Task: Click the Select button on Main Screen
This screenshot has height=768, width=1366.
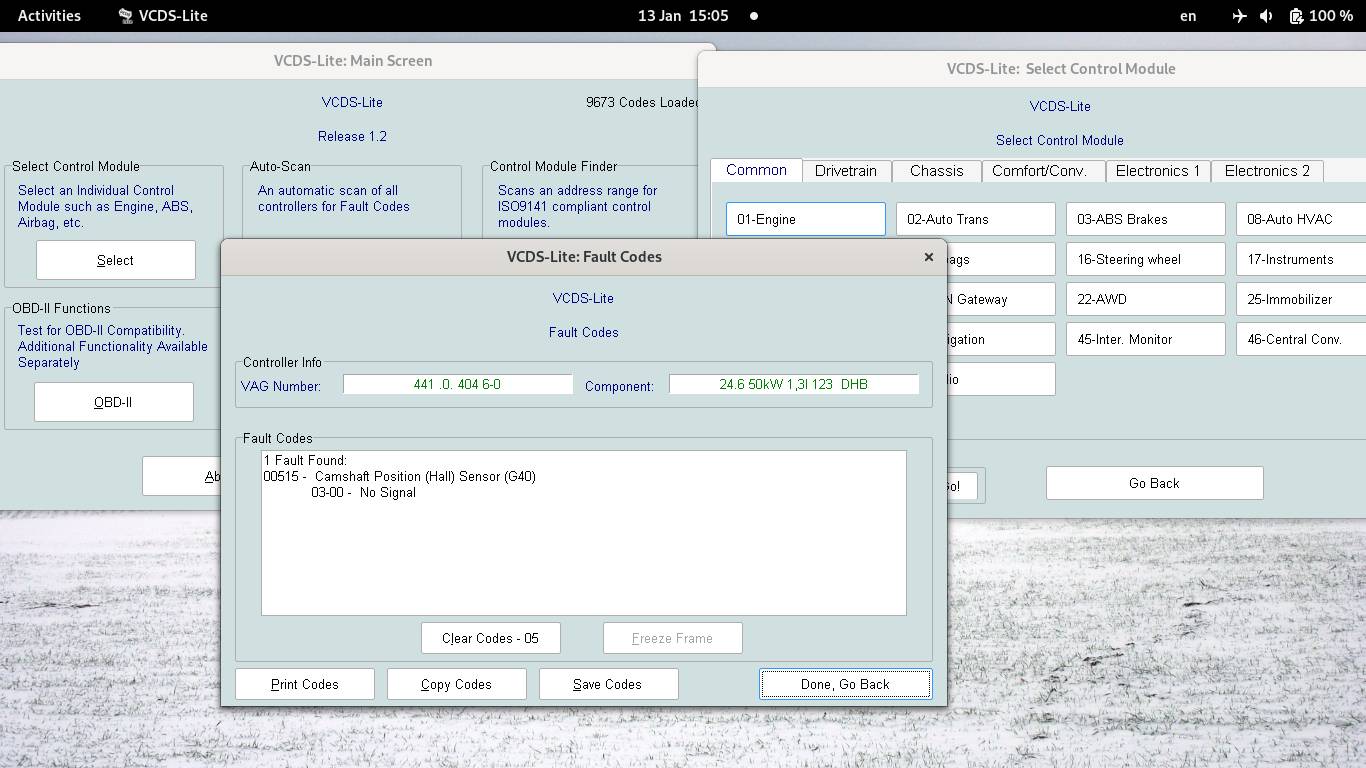Action: 115,260
